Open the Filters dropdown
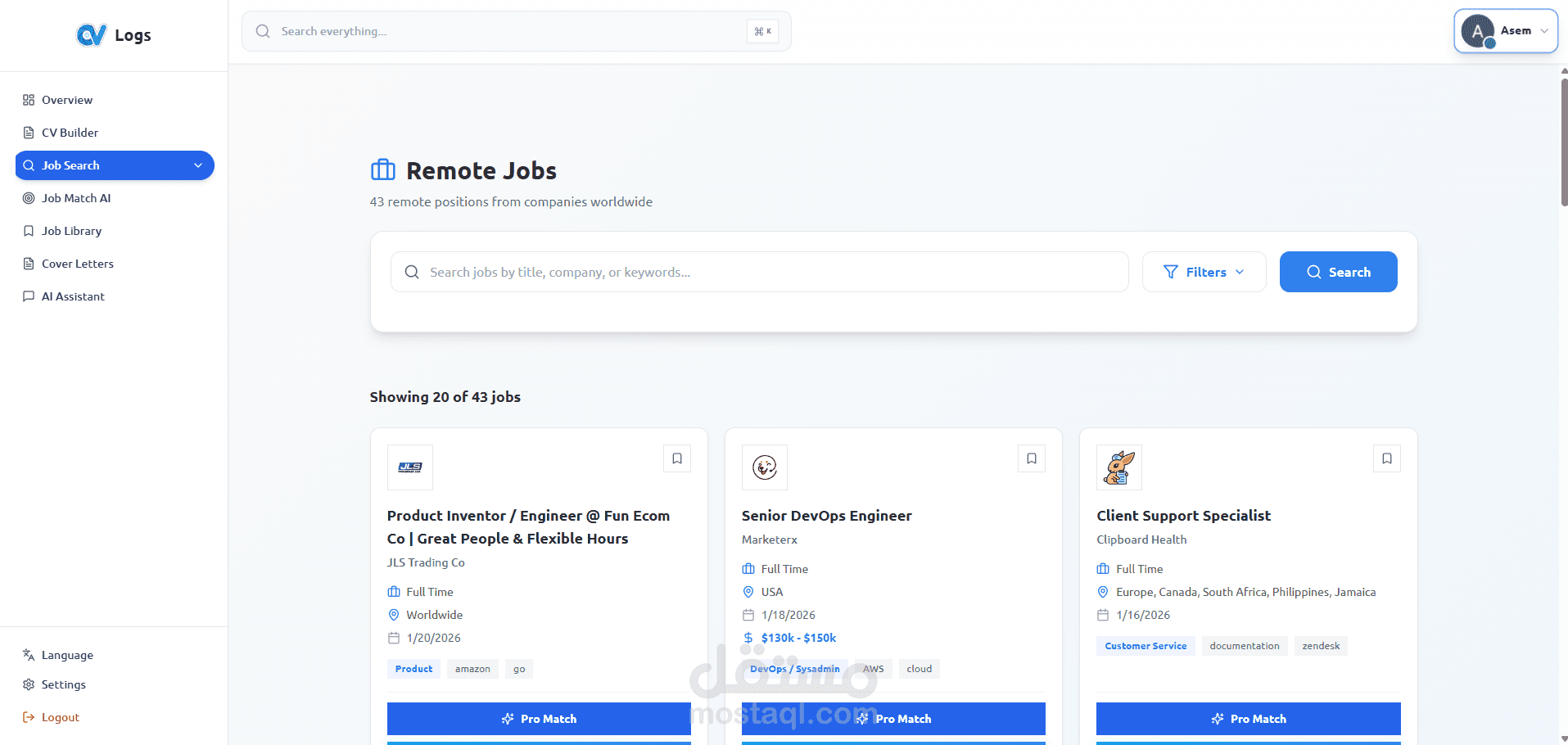Viewport: 1568px width, 745px height. [1204, 272]
